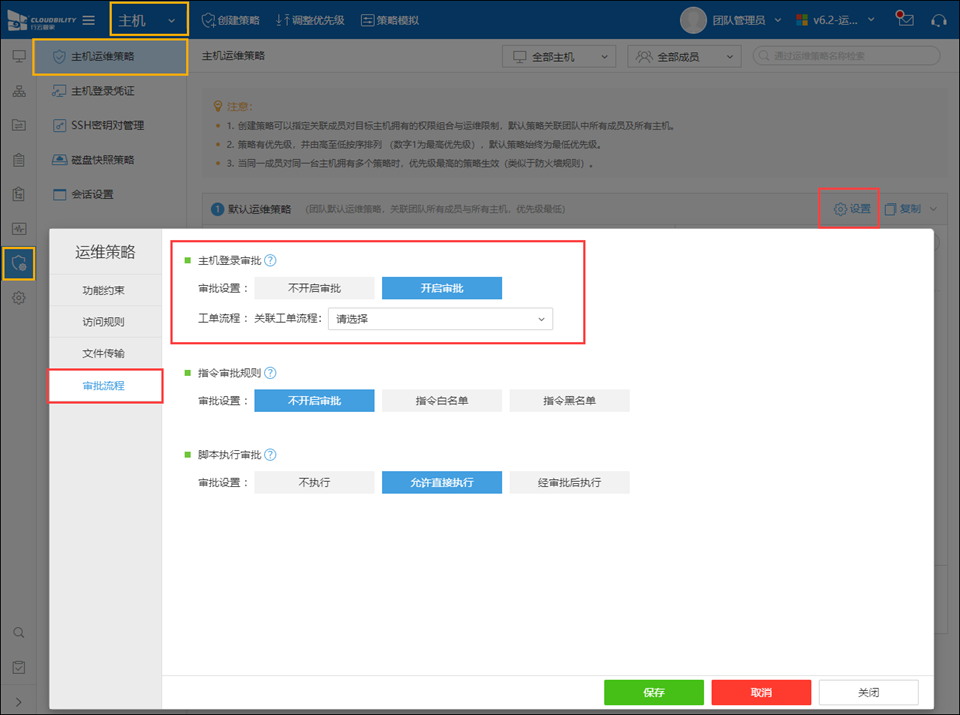Screen dimensions: 960x715
Task: Open SSH密钥对管理 in the side menu
Action: tap(108, 125)
